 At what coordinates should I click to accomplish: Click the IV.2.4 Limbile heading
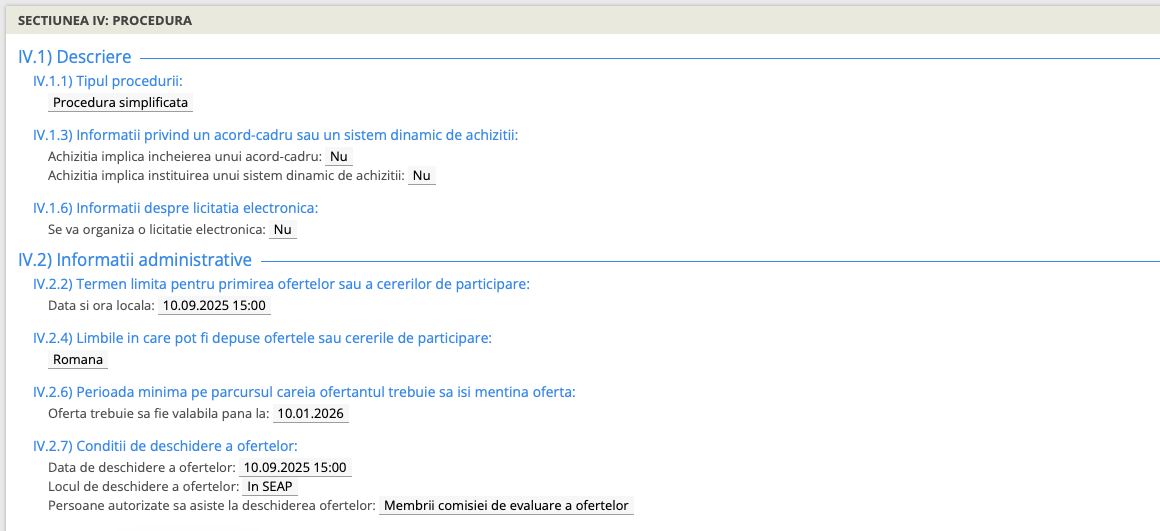pyautogui.click(x=262, y=338)
